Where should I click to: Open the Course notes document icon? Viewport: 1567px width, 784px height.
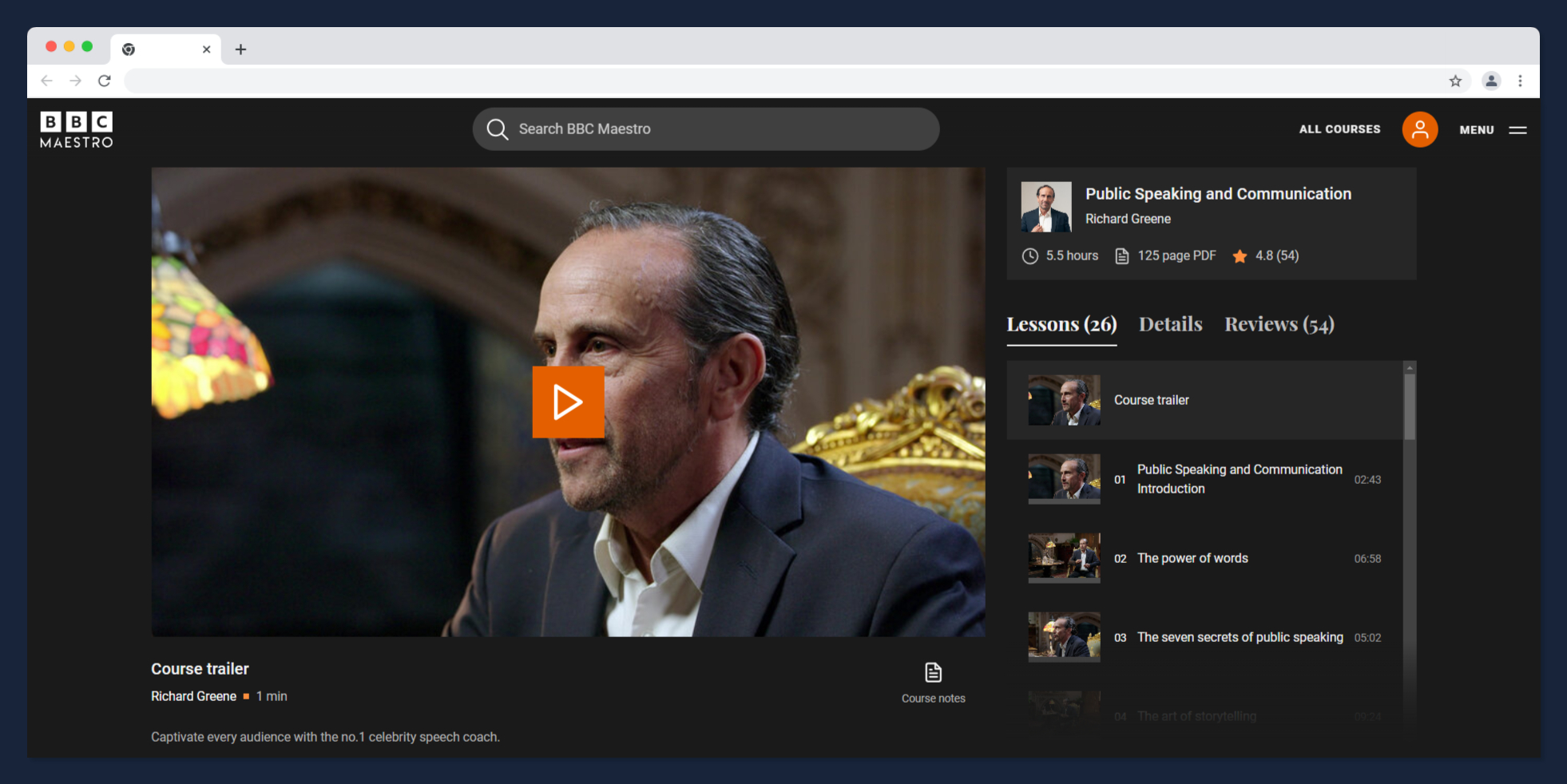[x=932, y=673]
